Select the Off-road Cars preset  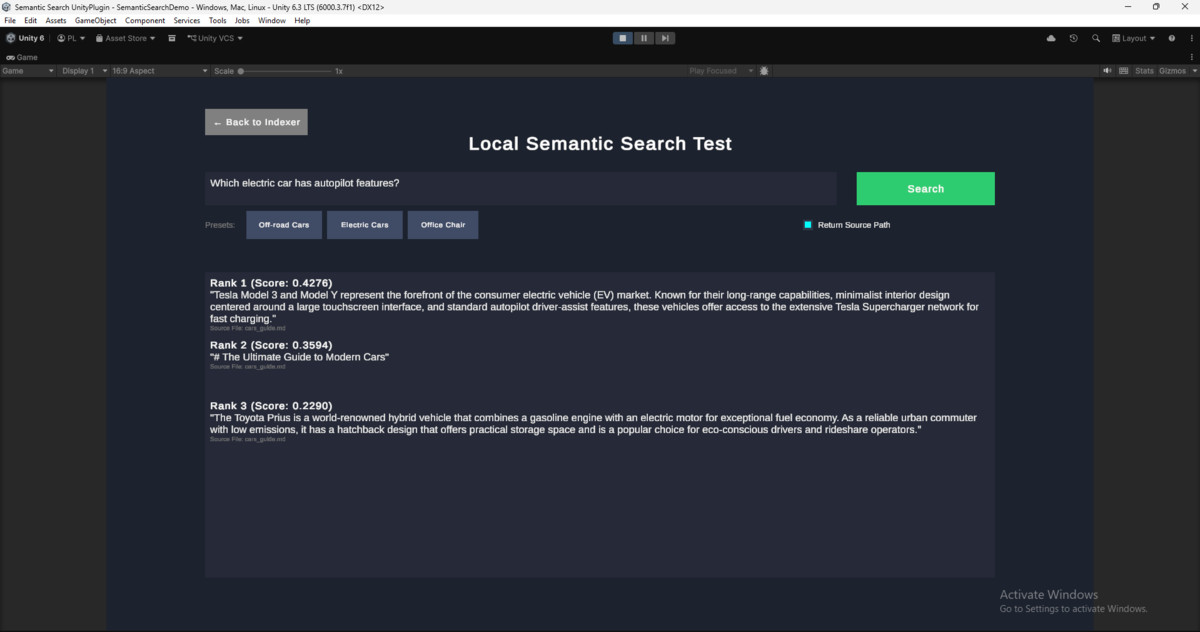[x=284, y=225]
